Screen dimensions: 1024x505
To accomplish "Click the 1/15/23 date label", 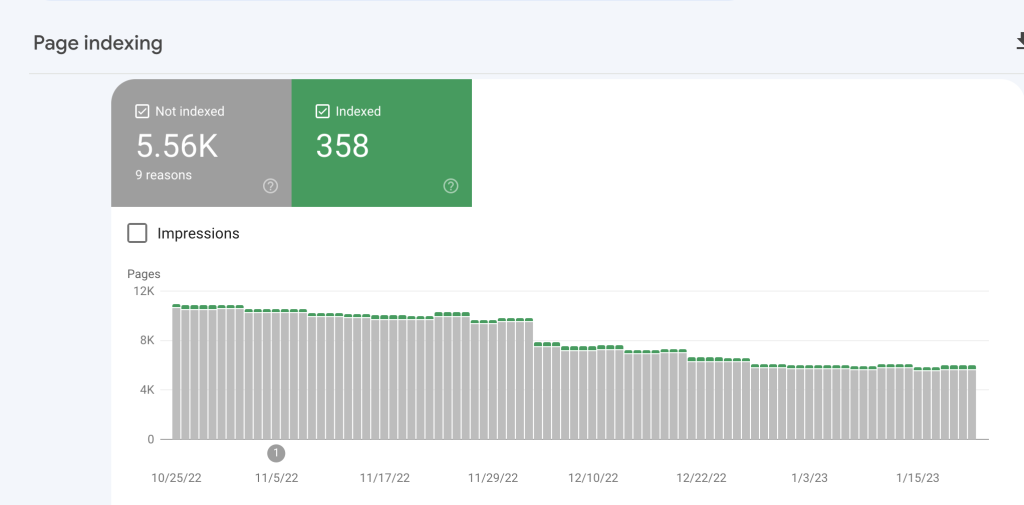I will 918,478.
